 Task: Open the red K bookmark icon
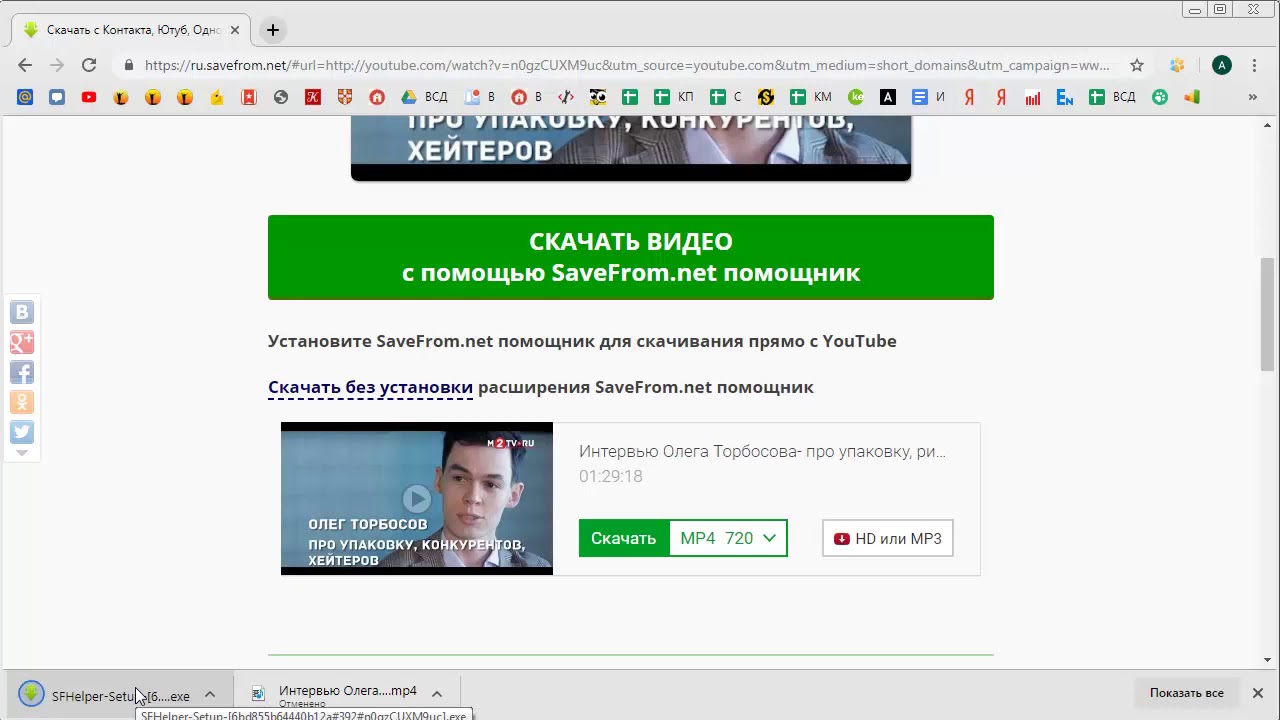tap(313, 97)
